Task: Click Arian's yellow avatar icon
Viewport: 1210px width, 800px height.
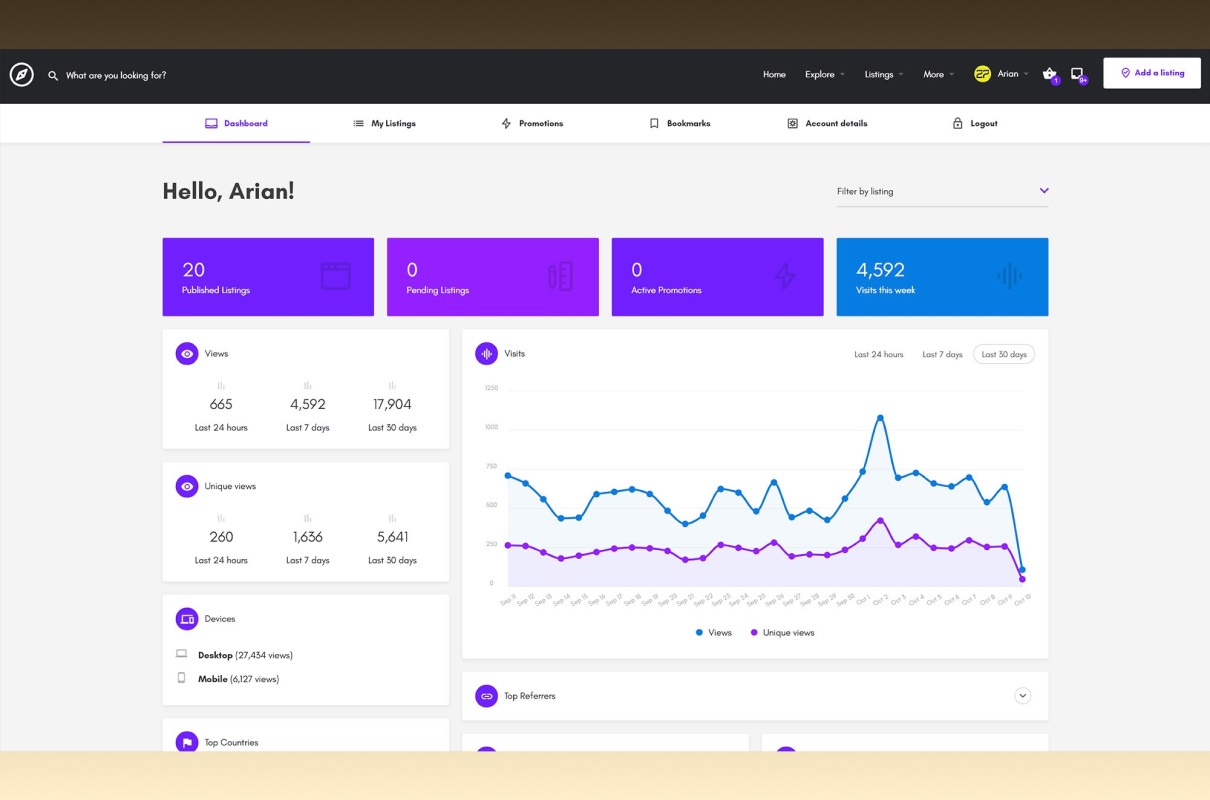Action: pyautogui.click(x=982, y=74)
